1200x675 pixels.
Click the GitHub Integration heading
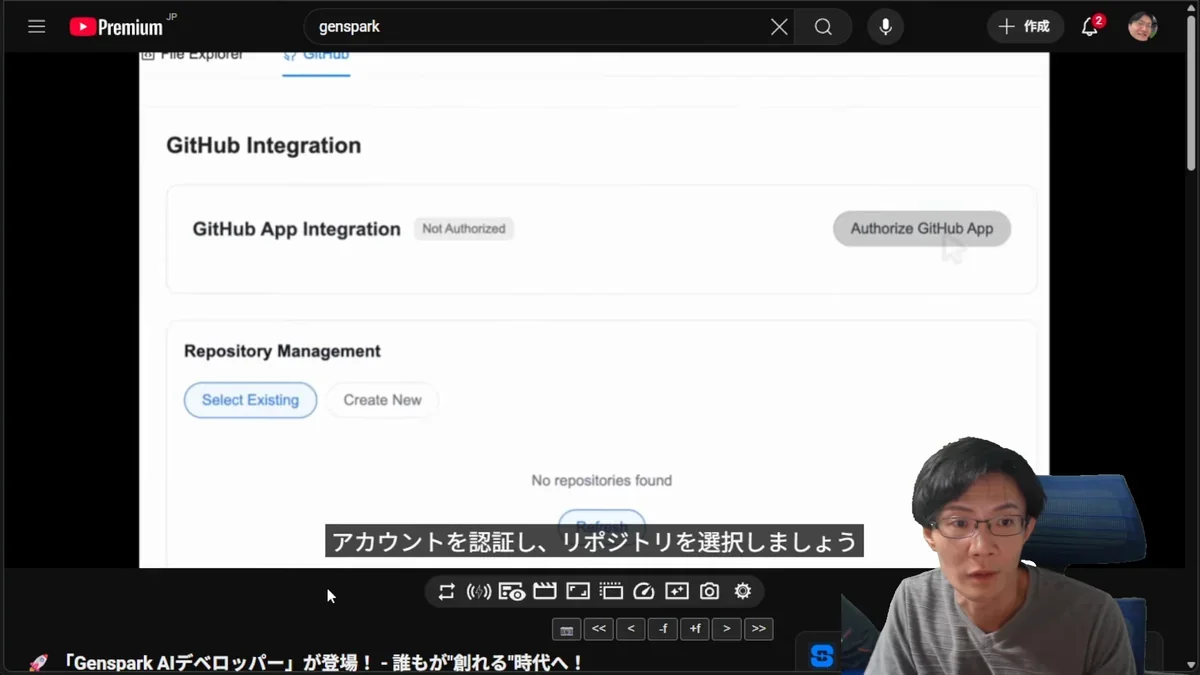click(264, 146)
